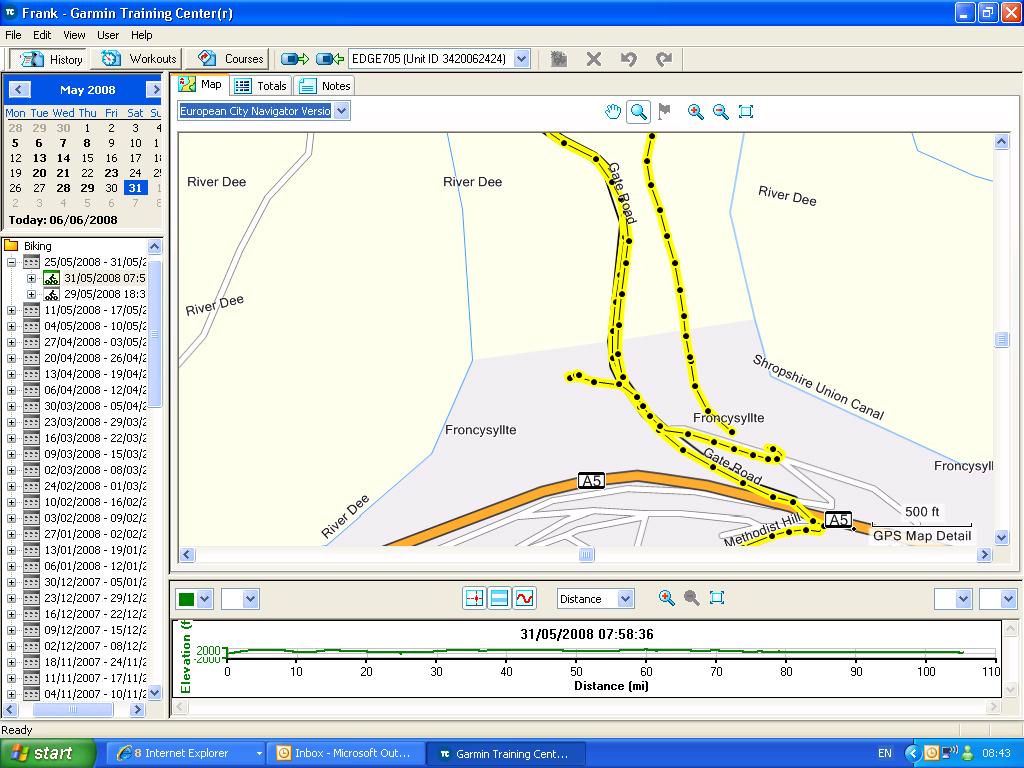Click the map zoom in icon
The width and height of the screenshot is (1024, 768).
coord(695,112)
